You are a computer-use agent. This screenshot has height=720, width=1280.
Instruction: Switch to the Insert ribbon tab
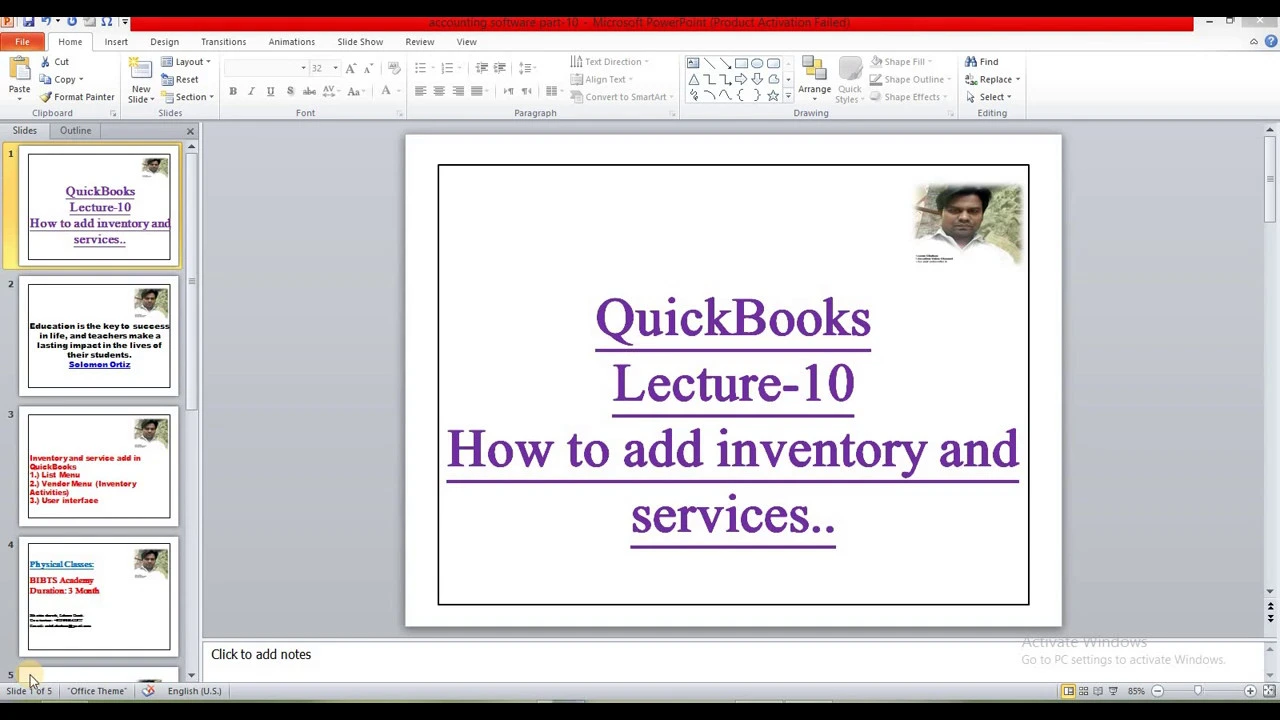tap(116, 42)
